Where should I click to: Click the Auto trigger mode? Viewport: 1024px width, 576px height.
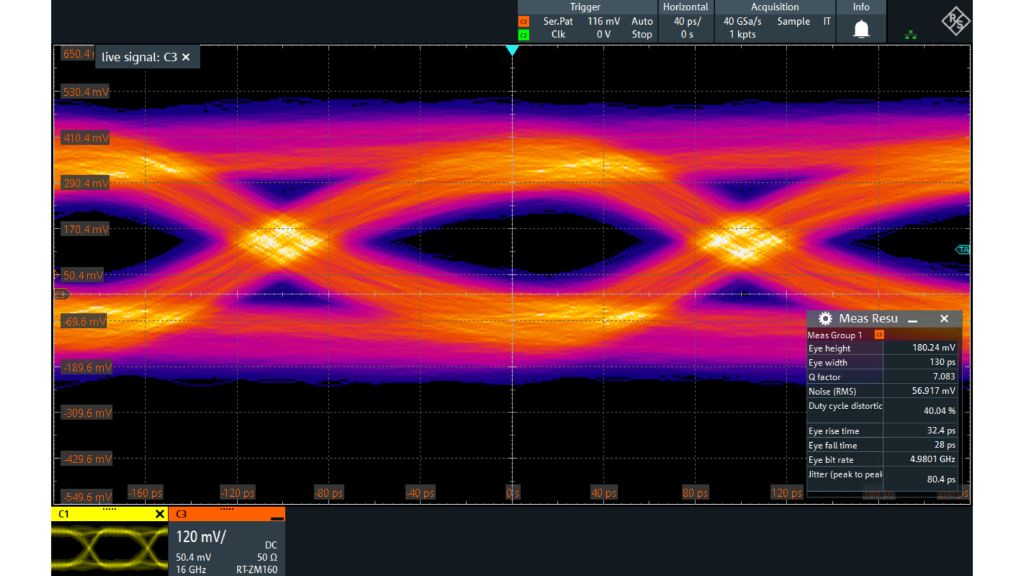(642, 22)
